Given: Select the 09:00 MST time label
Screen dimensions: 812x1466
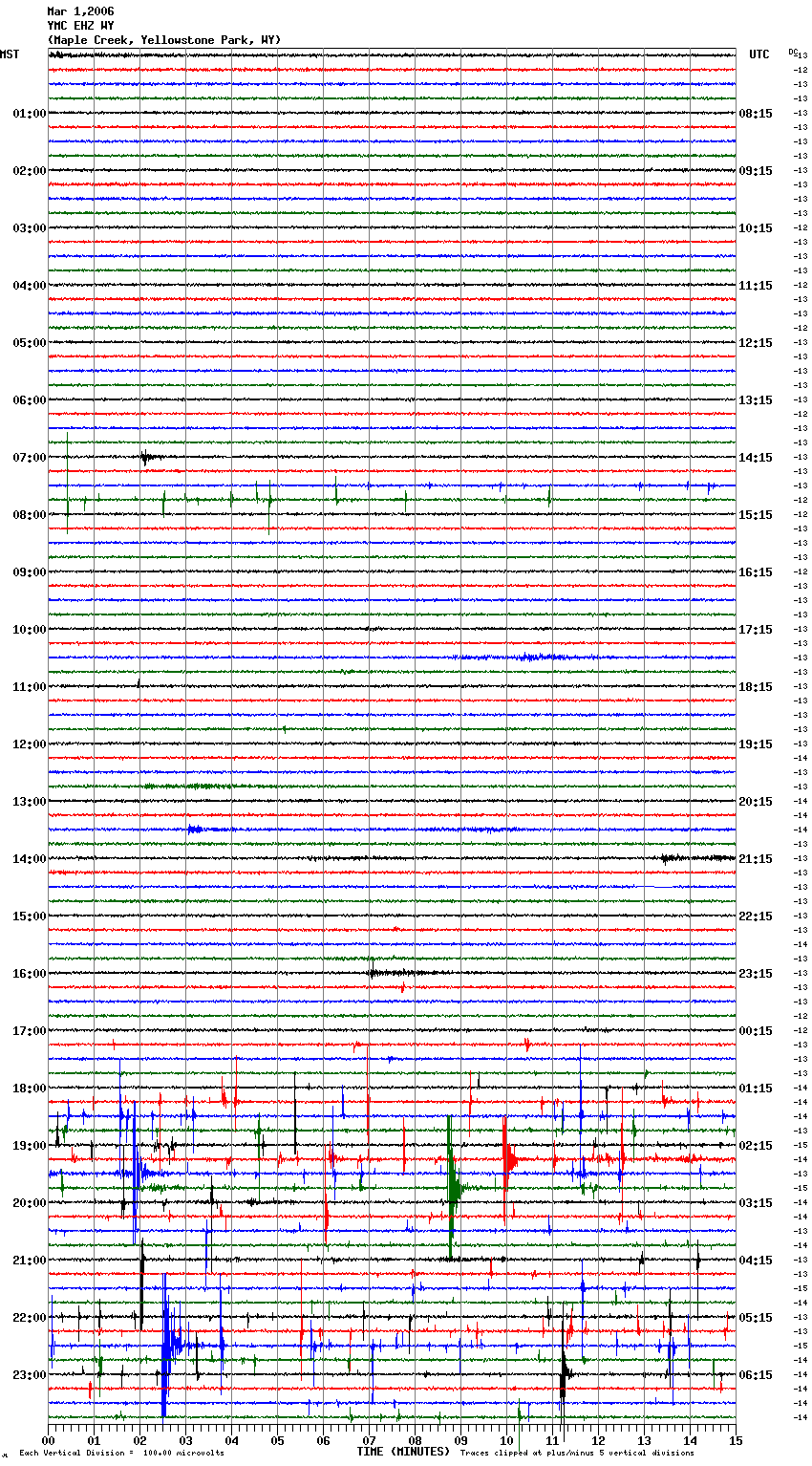Looking at the screenshot, I should (30, 572).
